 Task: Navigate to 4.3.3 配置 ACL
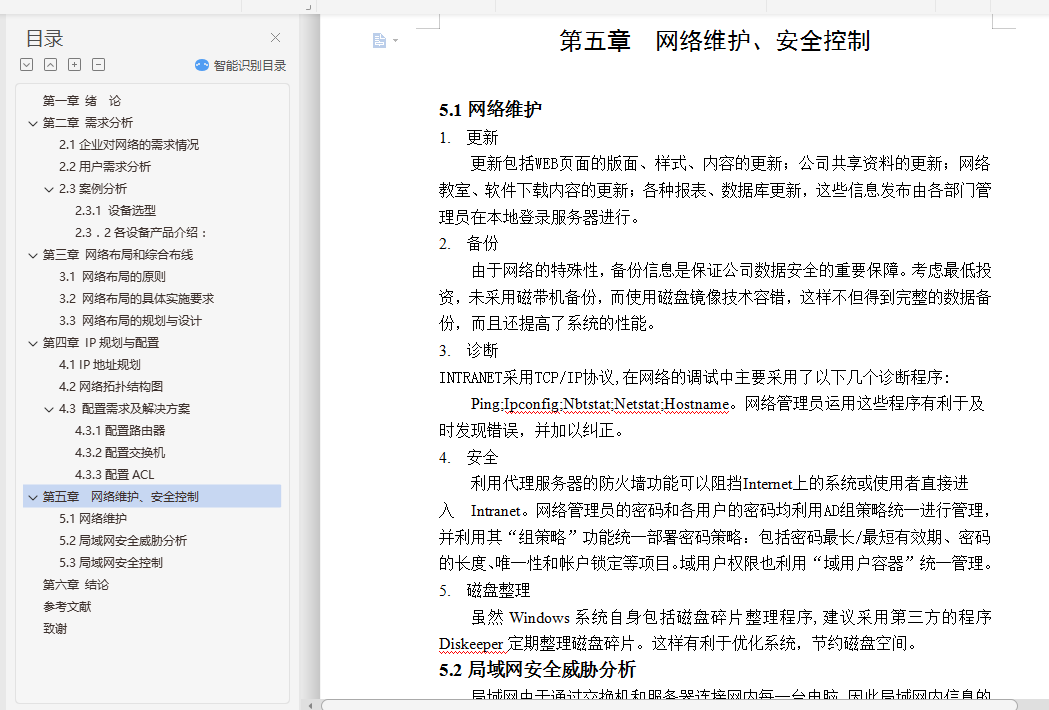[114, 475]
